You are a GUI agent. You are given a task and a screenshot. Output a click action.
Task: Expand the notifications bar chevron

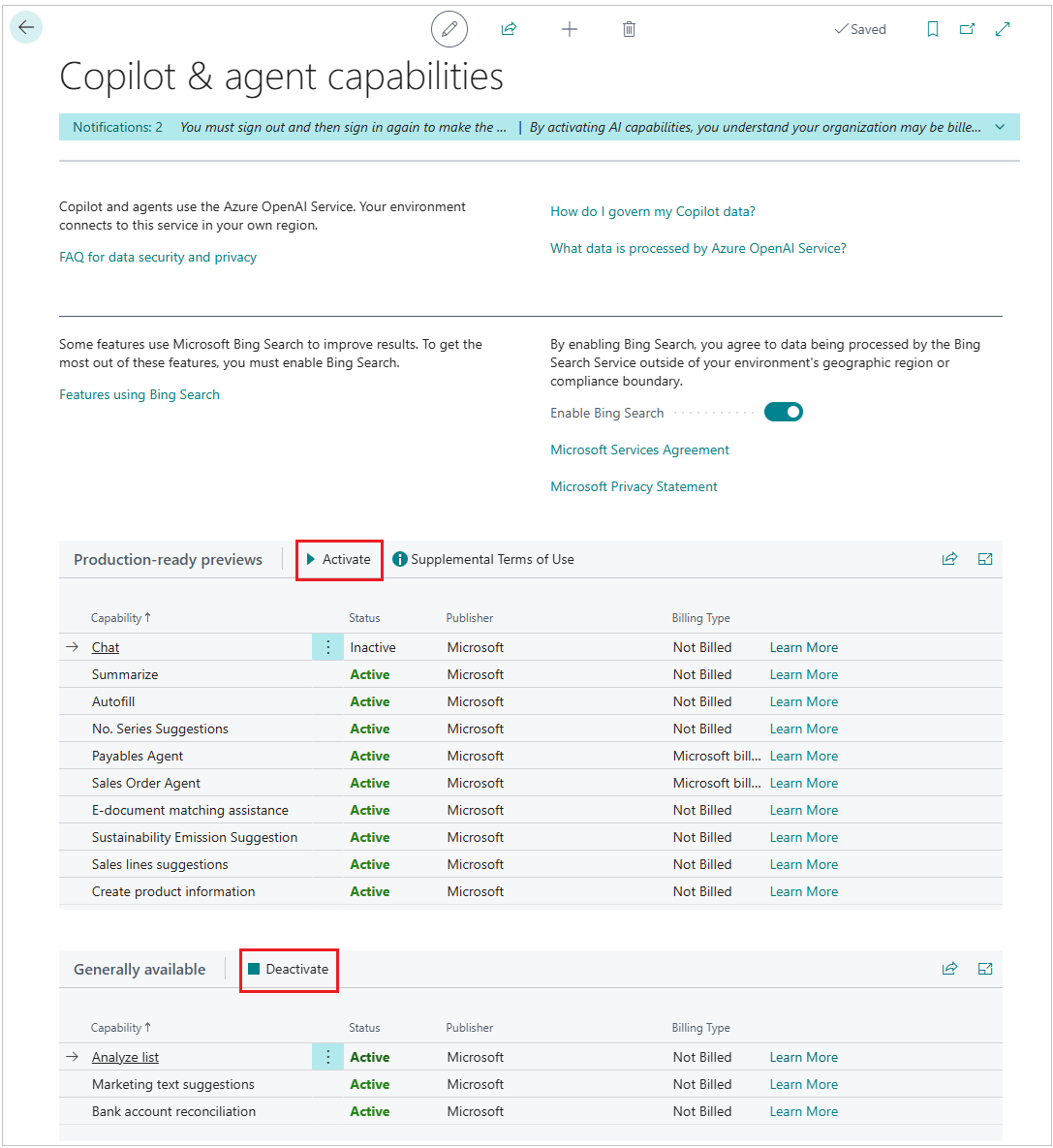tap(1000, 127)
